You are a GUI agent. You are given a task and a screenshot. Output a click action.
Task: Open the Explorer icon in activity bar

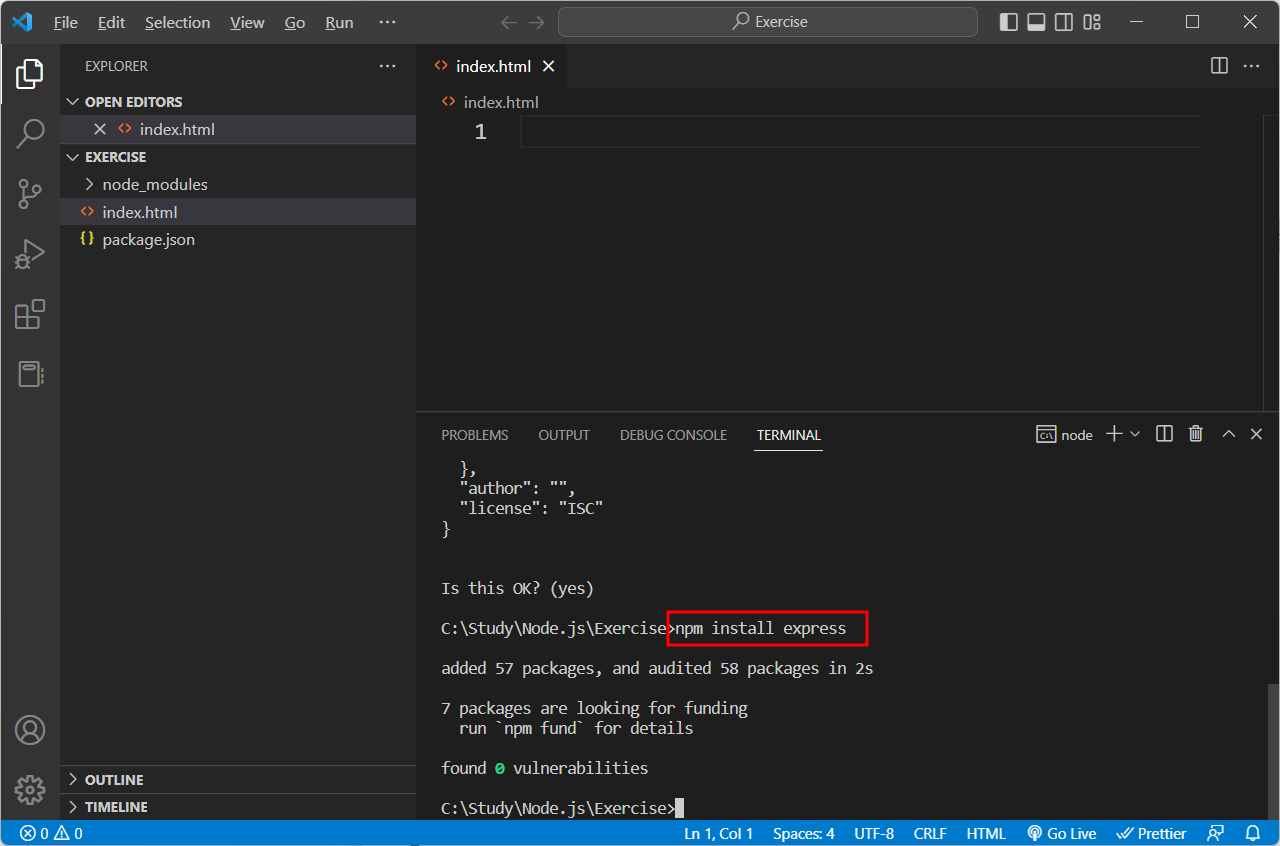tap(30, 73)
